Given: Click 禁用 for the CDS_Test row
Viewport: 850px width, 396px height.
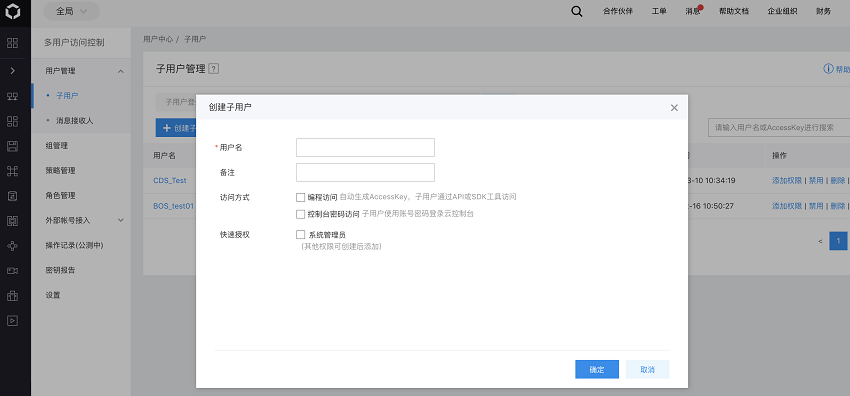Looking at the screenshot, I should pyautogui.click(x=816, y=180).
